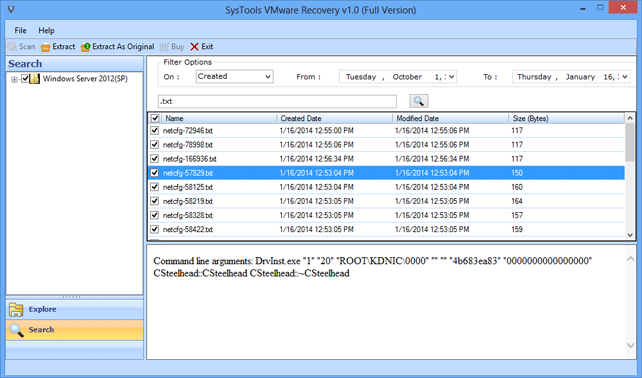
Task: Select file netcfg-78998.txt
Action: click(188, 145)
